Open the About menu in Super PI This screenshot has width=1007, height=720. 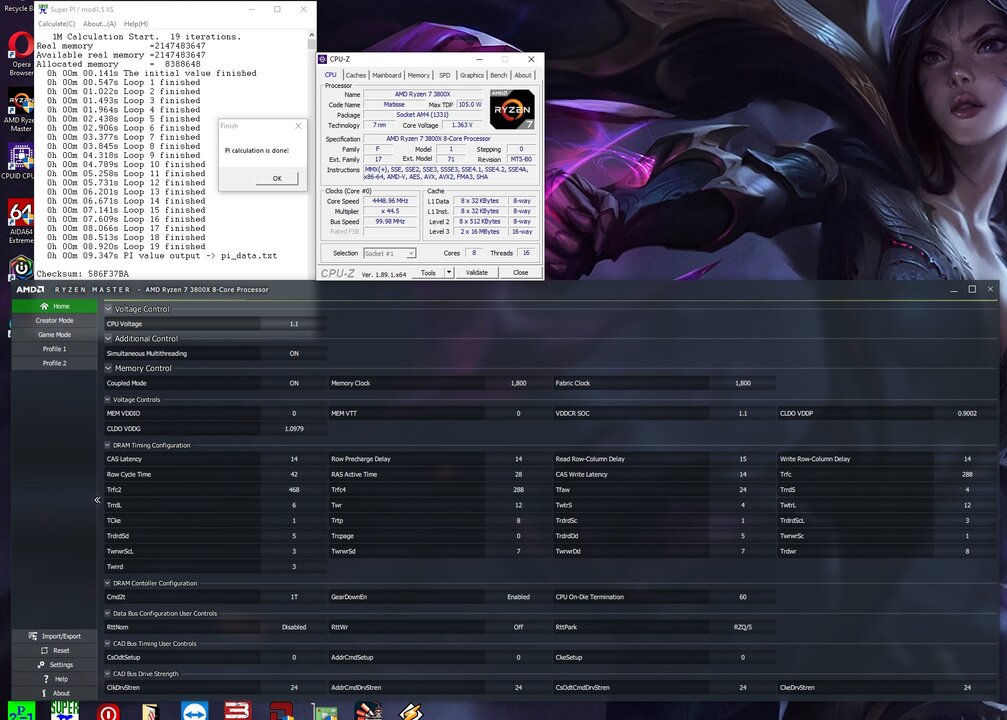pyautogui.click(x=100, y=24)
